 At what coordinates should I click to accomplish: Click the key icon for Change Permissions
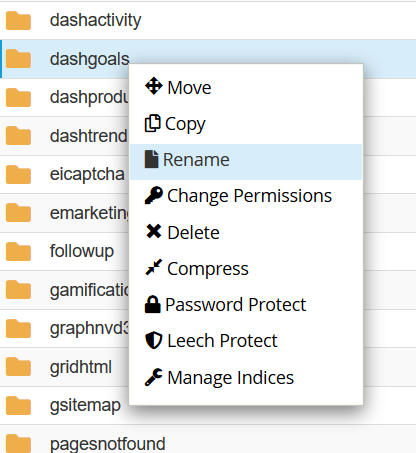pyautogui.click(x=154, y=195)
